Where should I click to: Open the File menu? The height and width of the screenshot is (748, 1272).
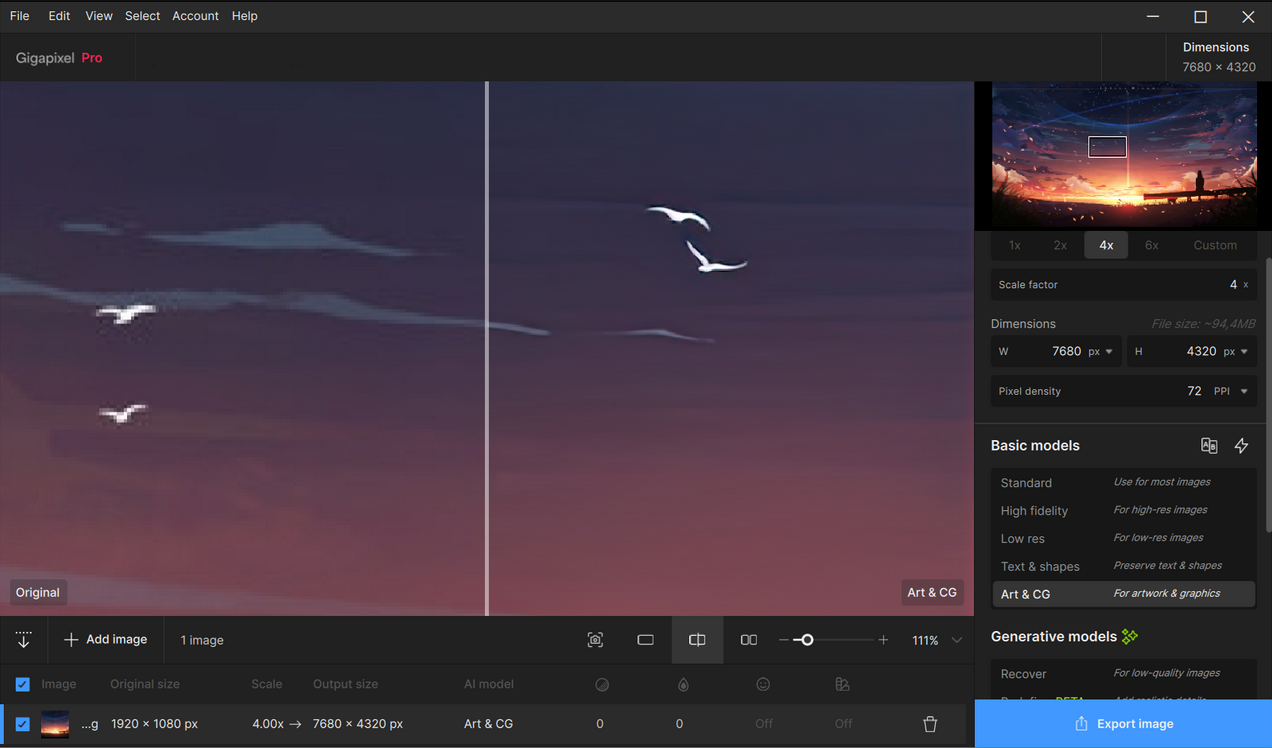(x=19, y=16)
